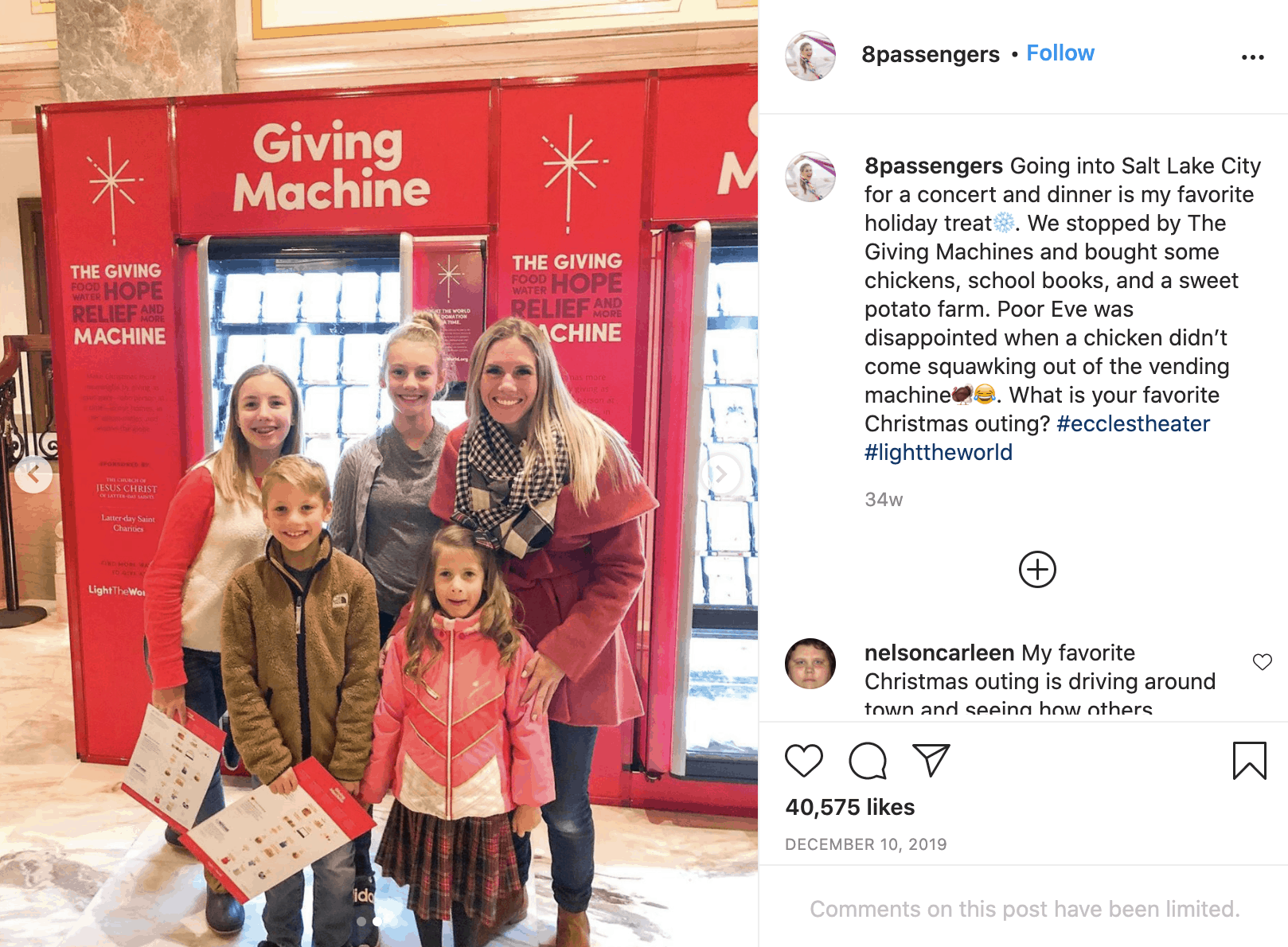Advance to the next carousel photo
This screenshot has height=947, width=1288.
(x=720, y=474)
